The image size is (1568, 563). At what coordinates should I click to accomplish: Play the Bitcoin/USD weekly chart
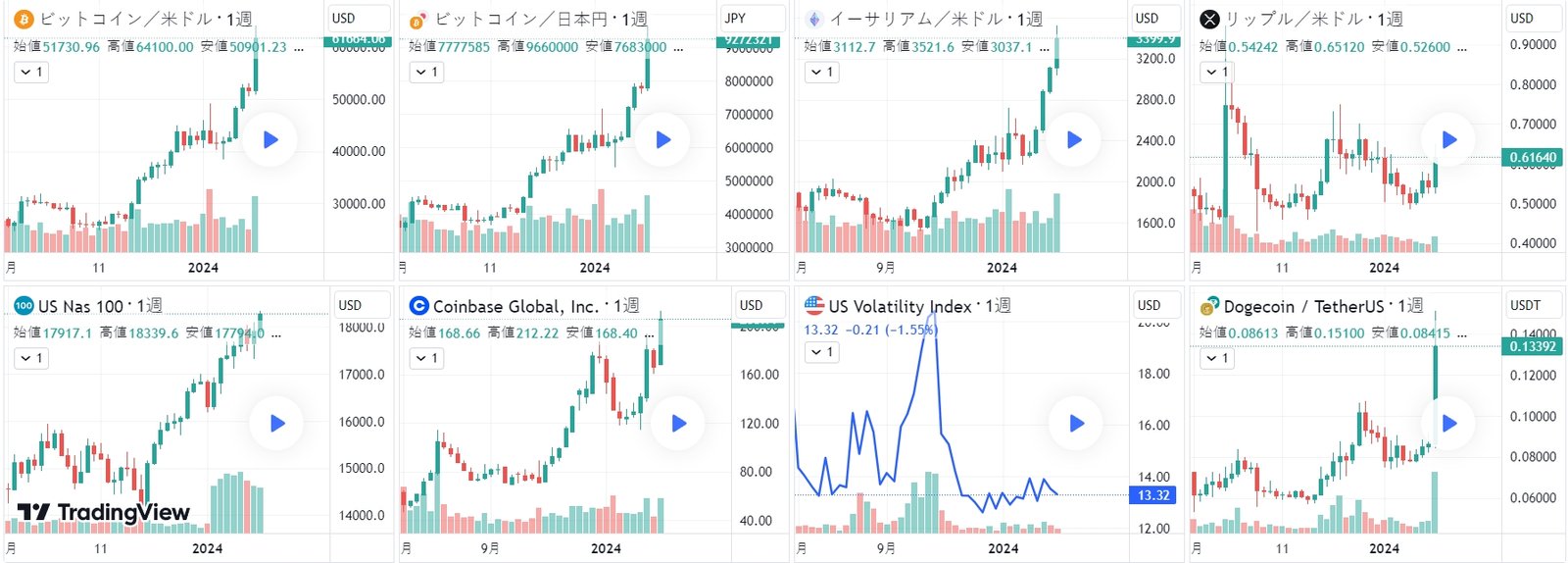(x=270, y=140)
